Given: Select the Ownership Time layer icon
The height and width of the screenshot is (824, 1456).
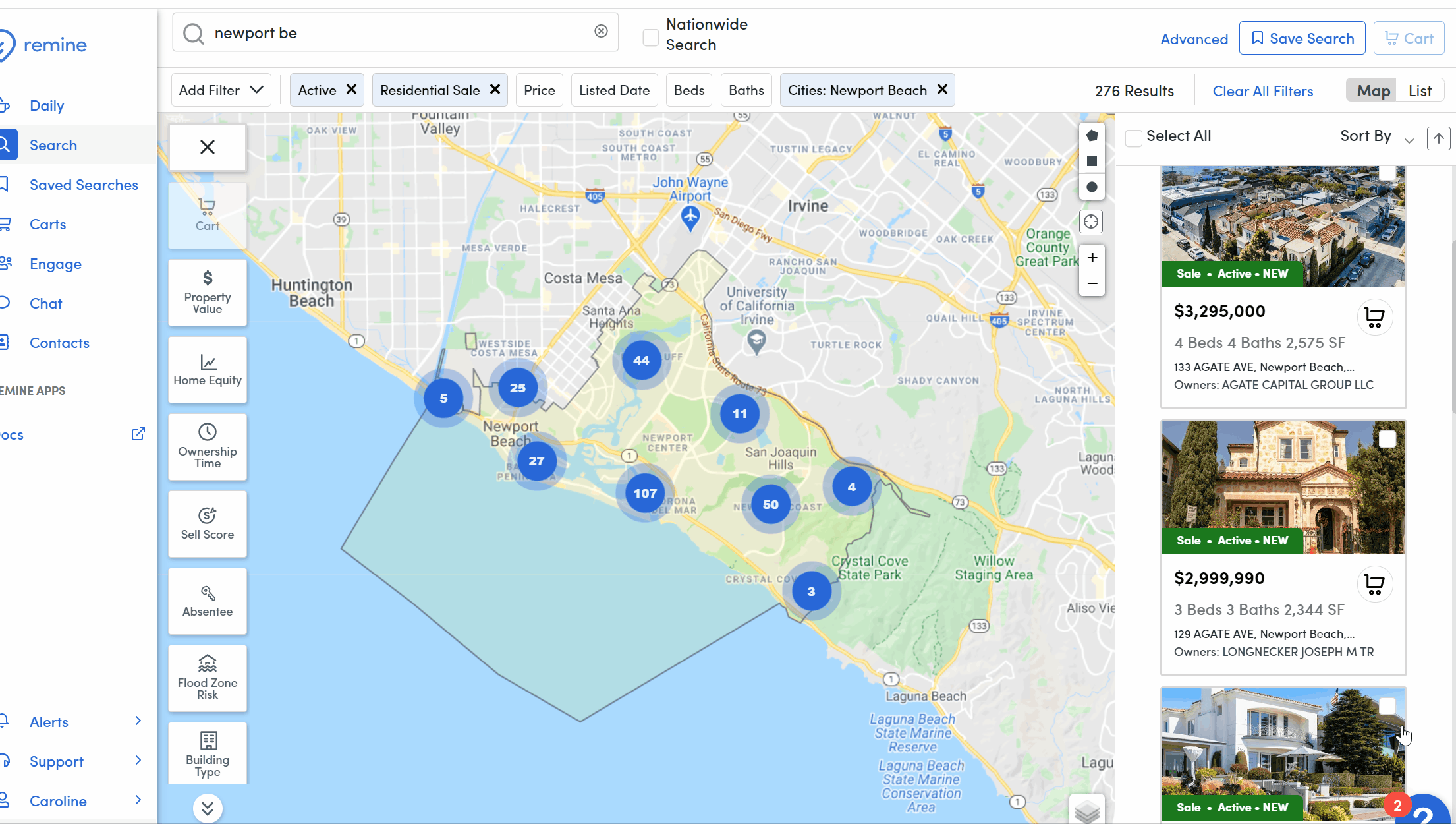Looking at the screenshot, I should [208, 446].
